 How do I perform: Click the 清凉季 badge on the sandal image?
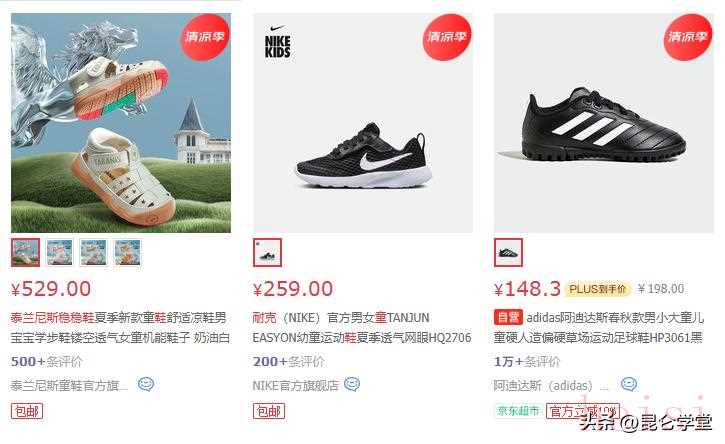point(205,37)
